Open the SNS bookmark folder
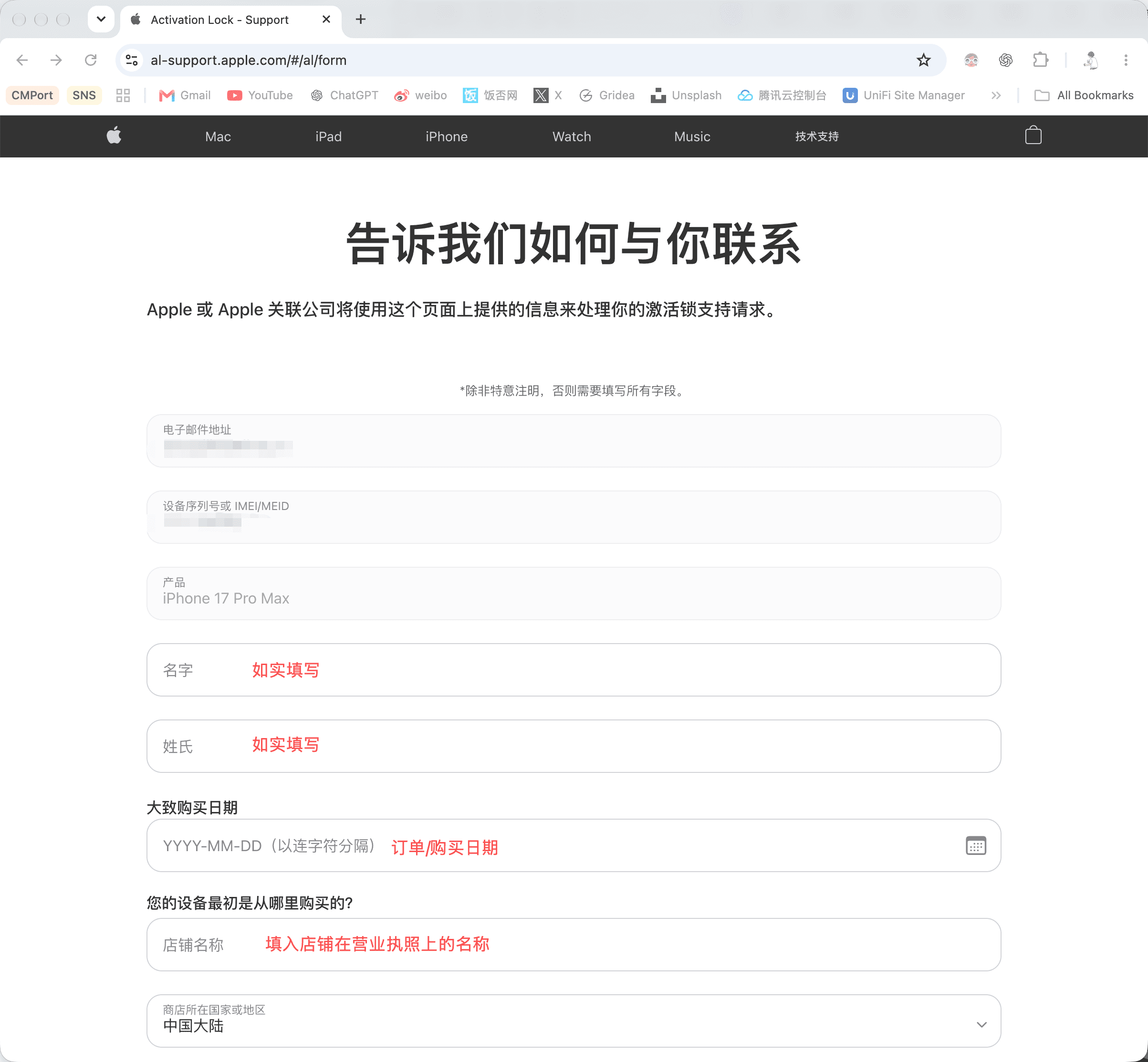The width and height of the screenshot is (1148, 1062). click(x=84, y=95)
